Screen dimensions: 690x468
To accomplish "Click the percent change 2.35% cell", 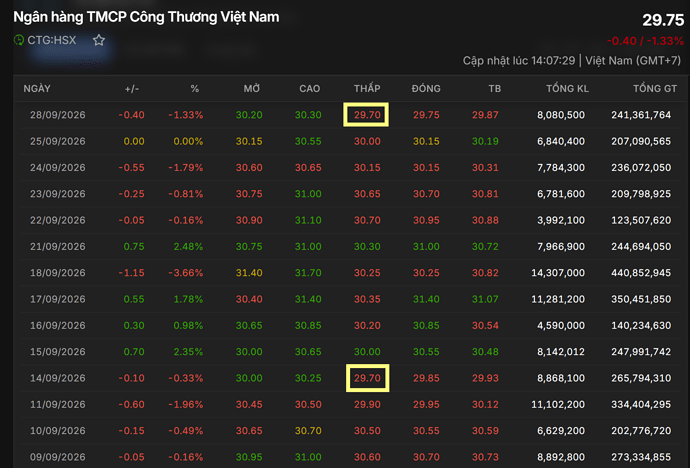I will (188, 352).
